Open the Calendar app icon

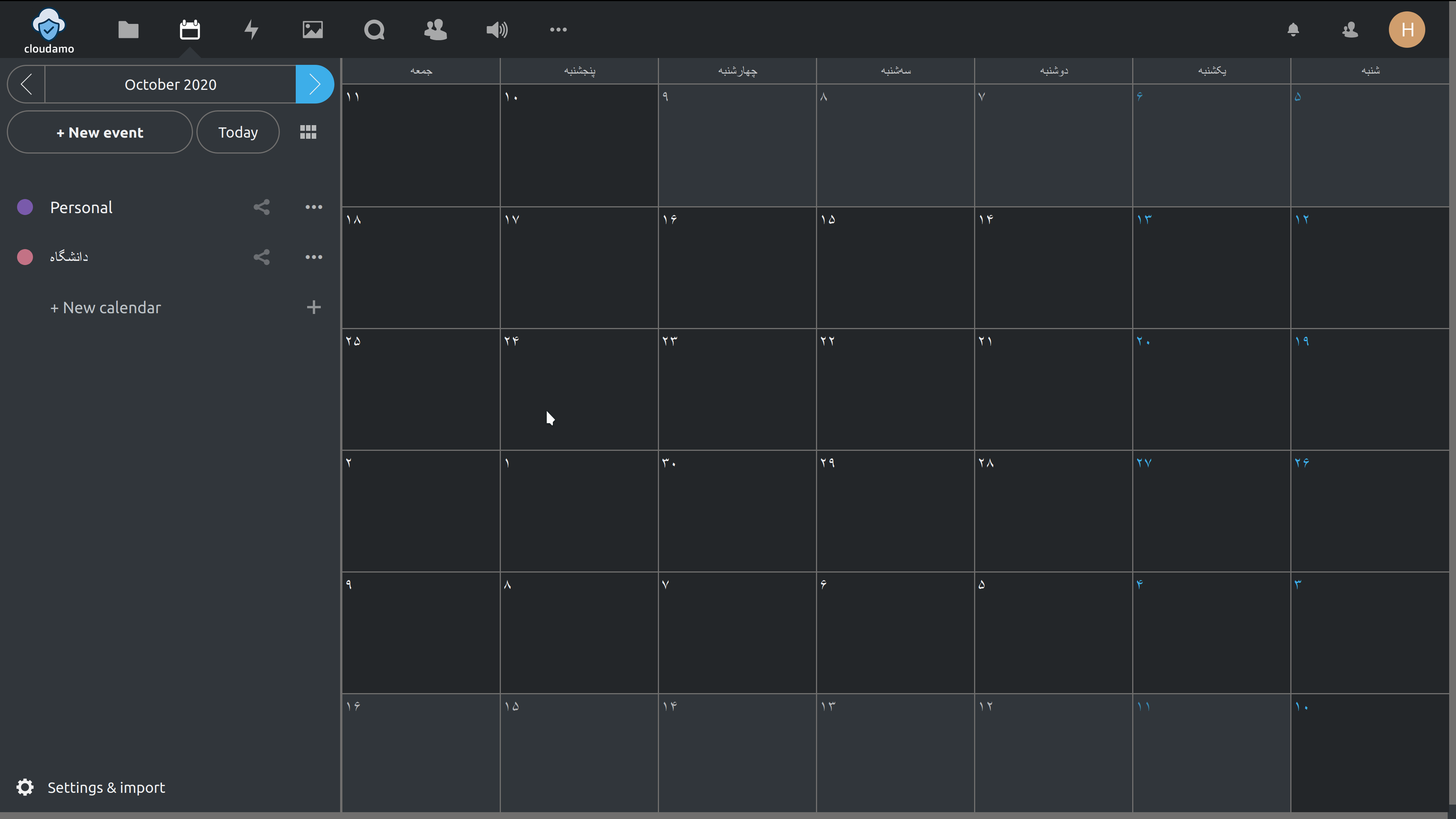tap(189, 30)
